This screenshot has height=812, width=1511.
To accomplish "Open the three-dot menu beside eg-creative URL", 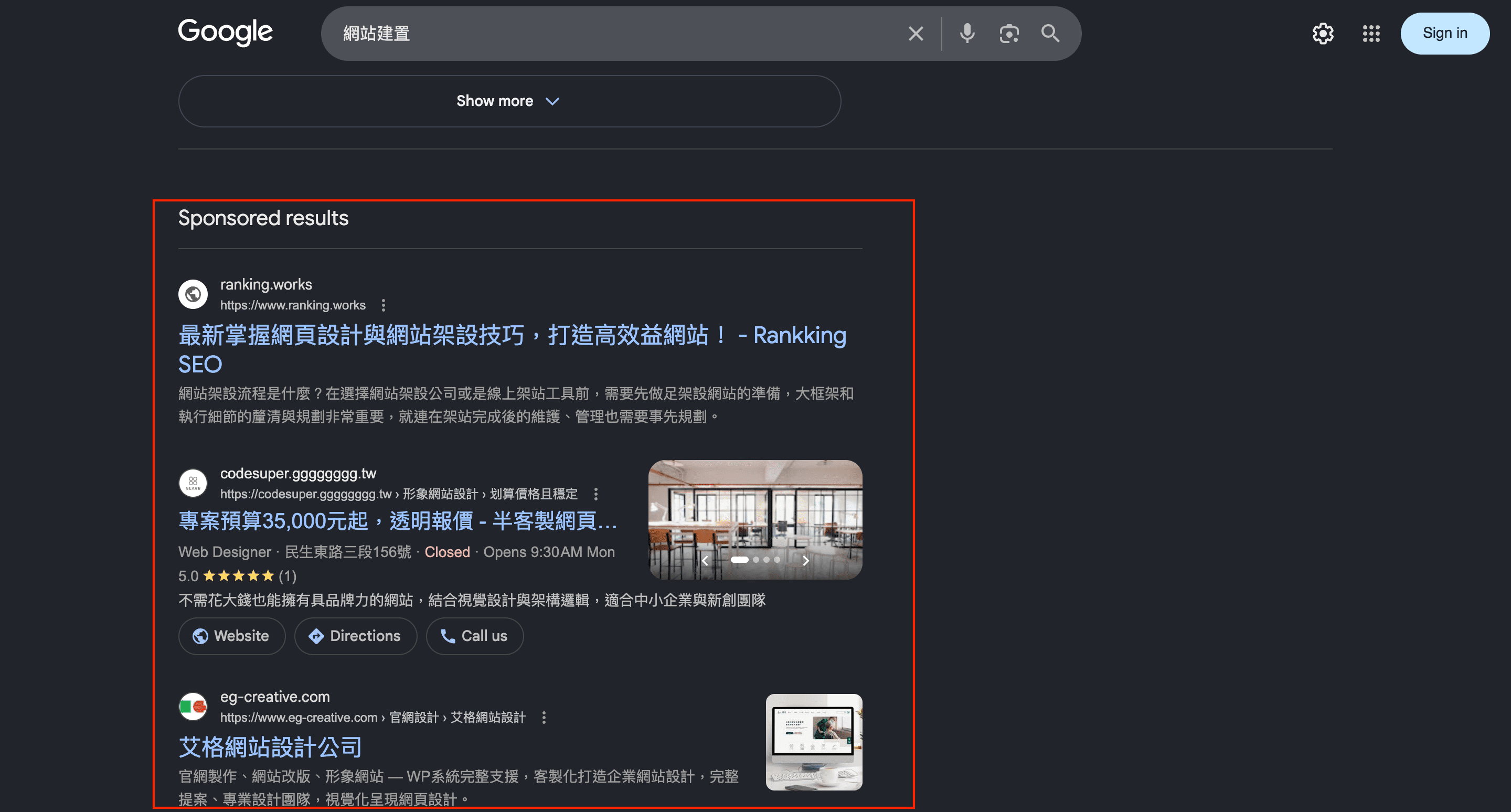I will (544, 717).
